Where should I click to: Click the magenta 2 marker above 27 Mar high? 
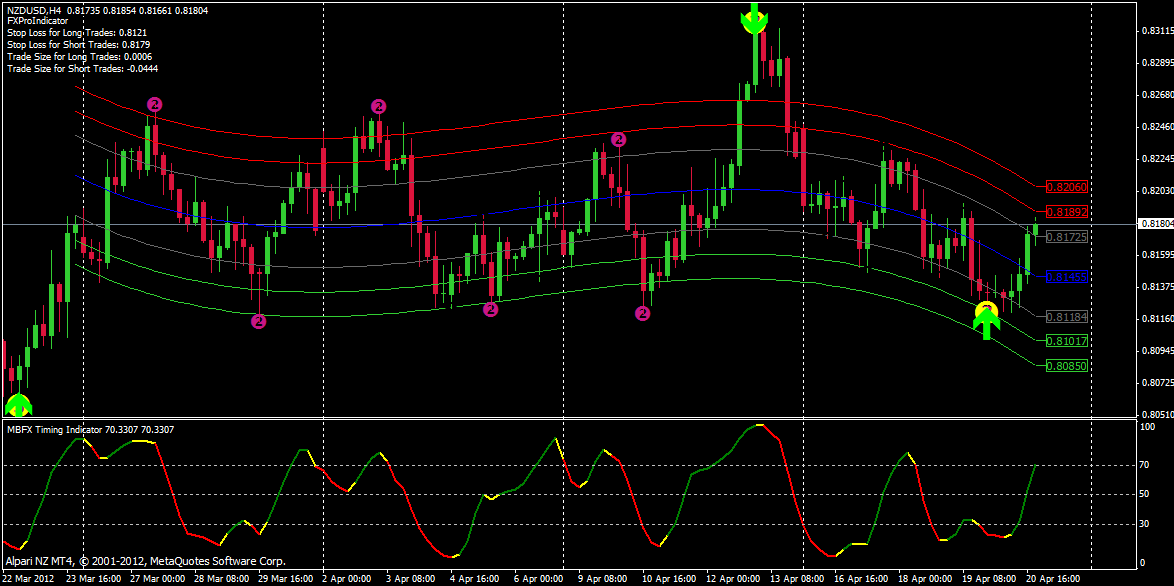point(154,104)
